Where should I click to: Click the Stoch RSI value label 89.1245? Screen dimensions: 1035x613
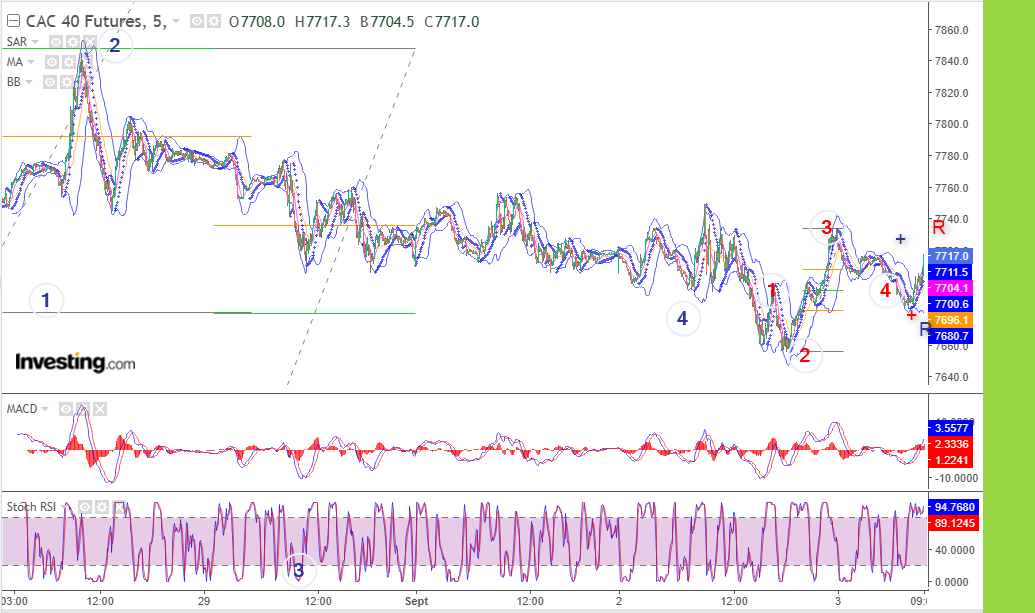coord(954,523)
